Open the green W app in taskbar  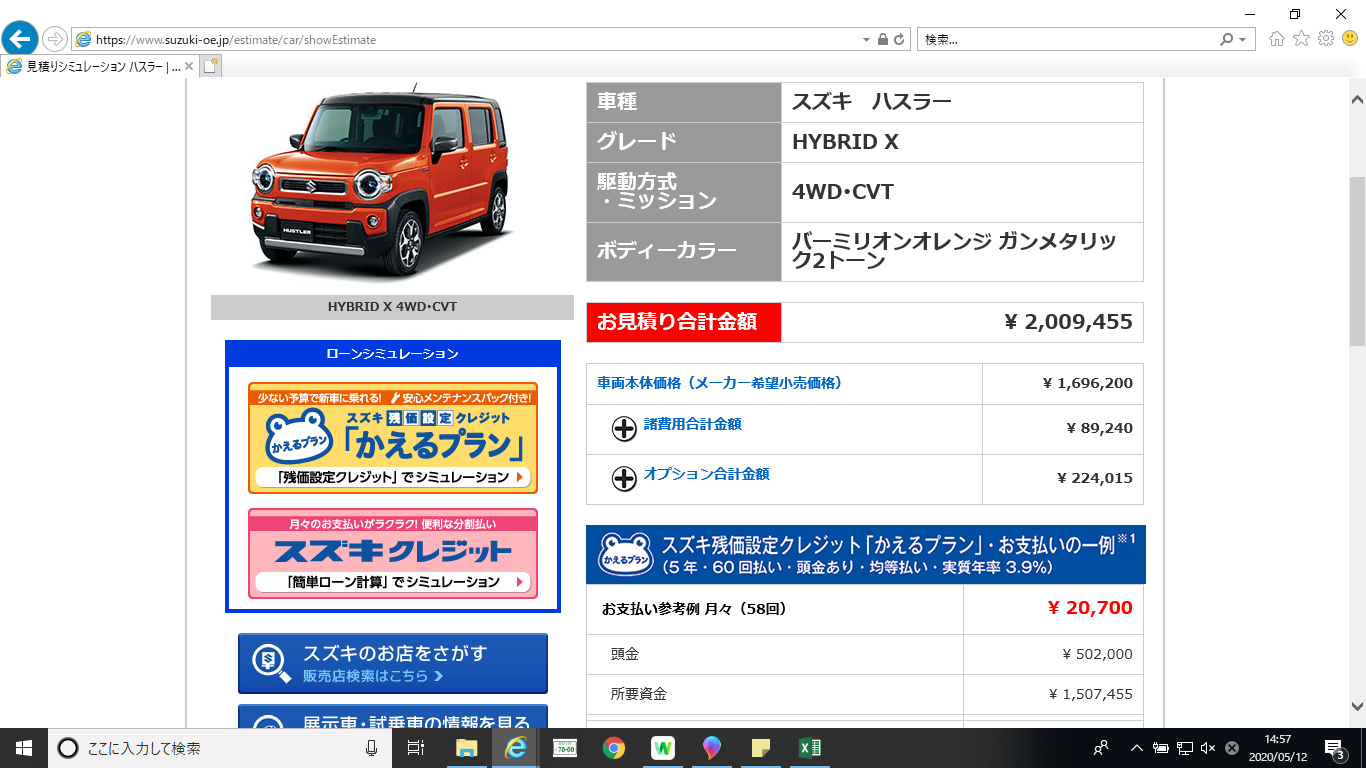point(663,747)
